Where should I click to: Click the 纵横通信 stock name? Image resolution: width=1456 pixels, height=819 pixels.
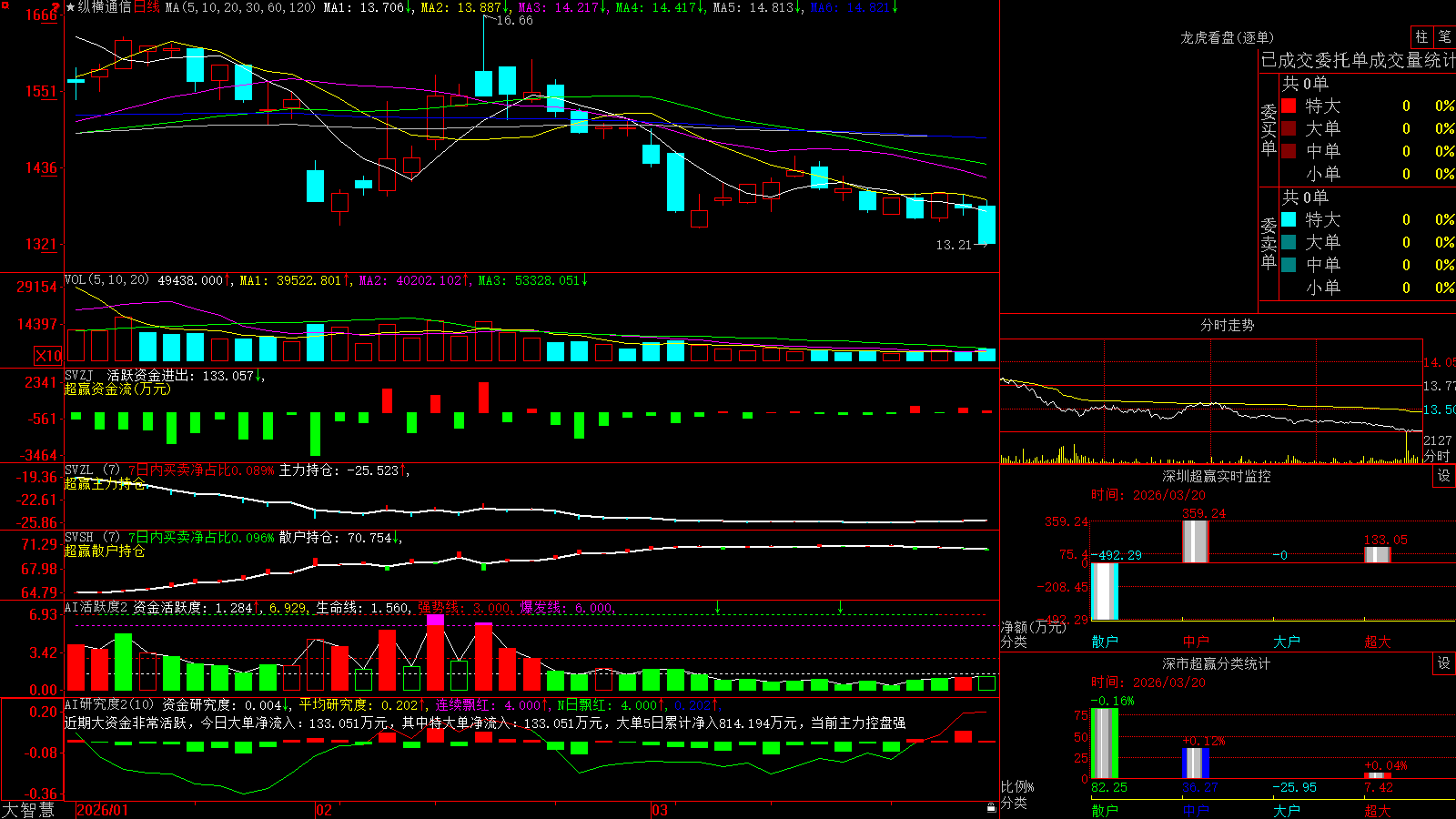pos(105,7)
